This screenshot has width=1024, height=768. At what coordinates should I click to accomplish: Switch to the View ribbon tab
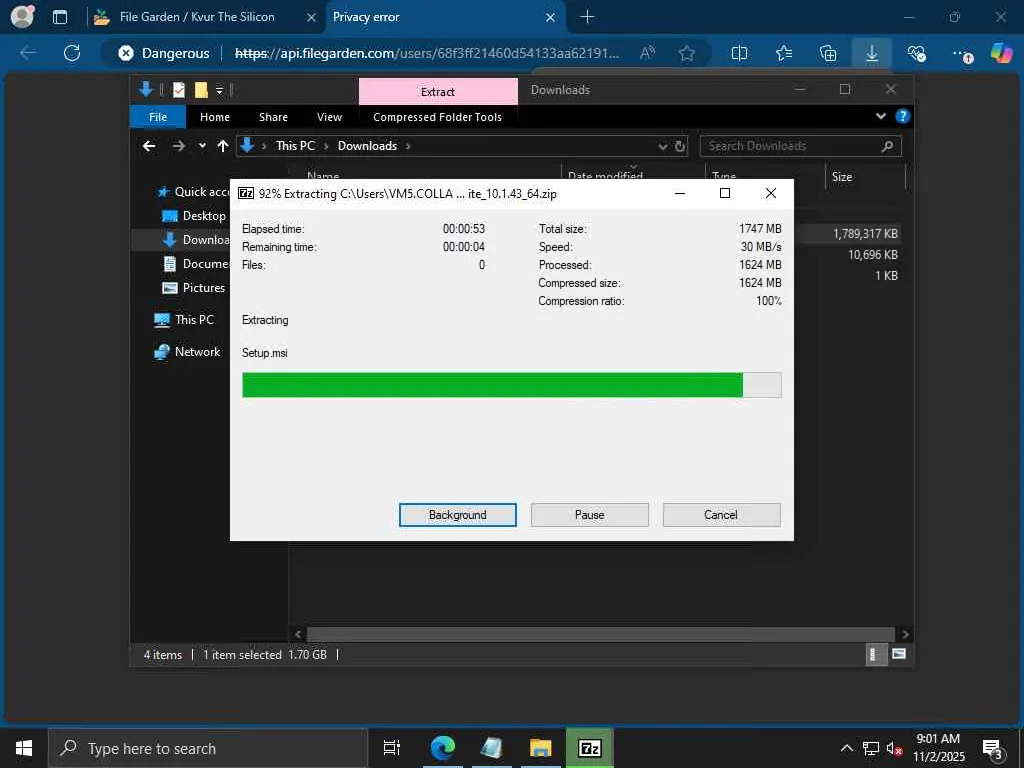(329, 117)
